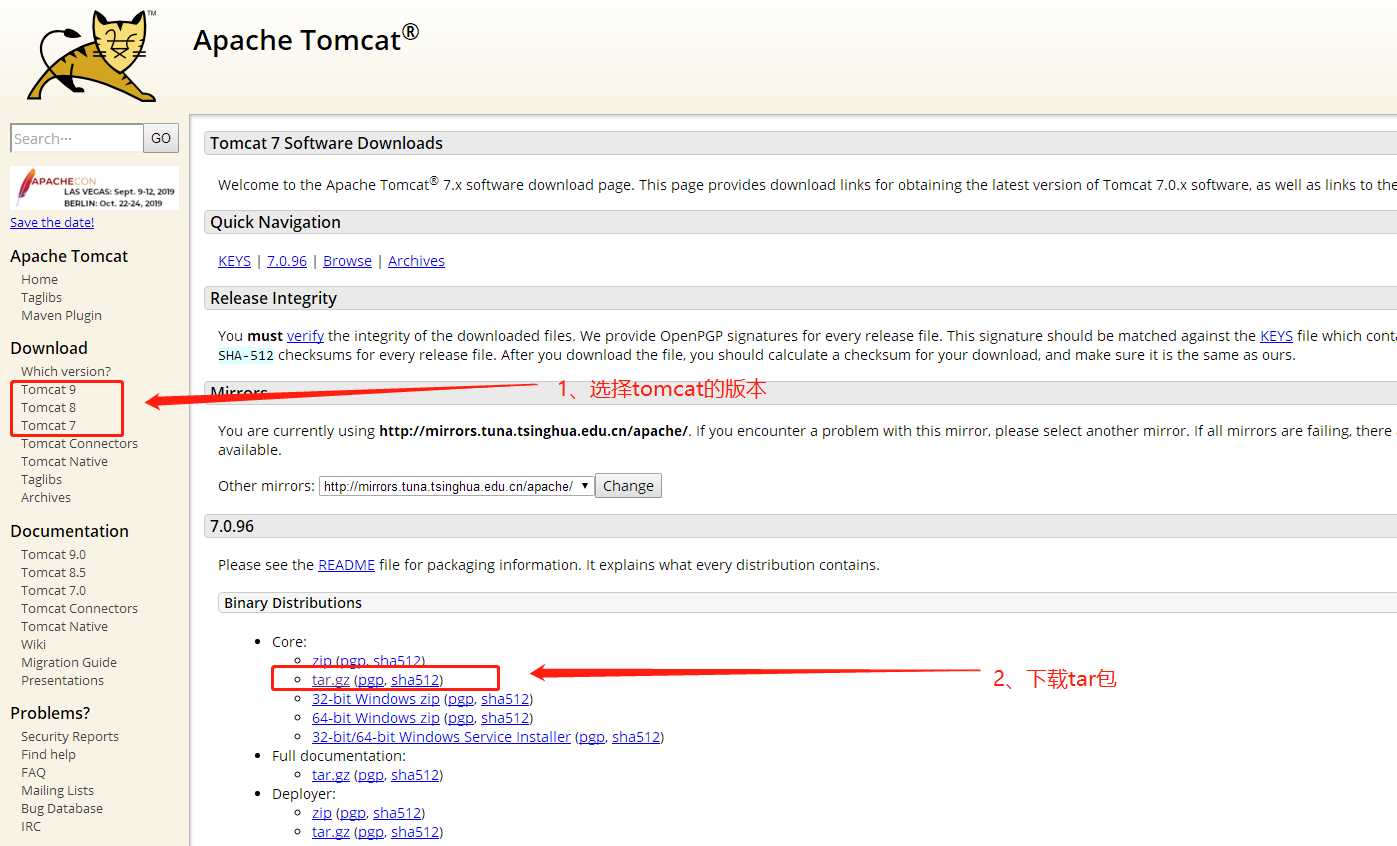Open pgp for 32-bit Windows zip

click(460, 699)
